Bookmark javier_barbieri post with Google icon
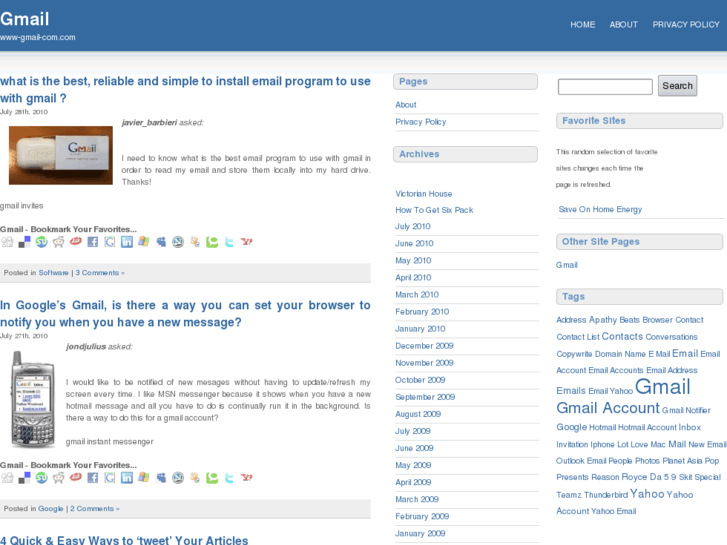727x545 pixels. (110, 242)
